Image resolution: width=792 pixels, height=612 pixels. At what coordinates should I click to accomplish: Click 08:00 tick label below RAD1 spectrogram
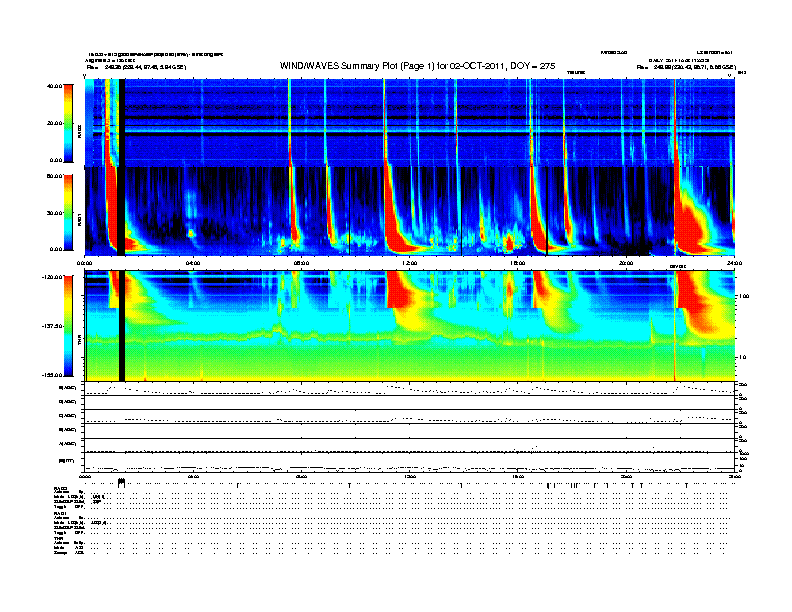coord(301,263)
